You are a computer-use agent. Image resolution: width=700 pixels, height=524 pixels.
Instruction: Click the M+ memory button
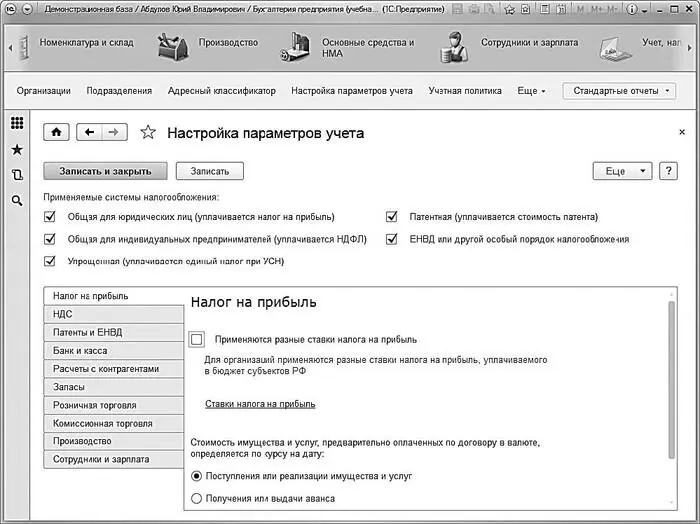(x=597, y=9)
